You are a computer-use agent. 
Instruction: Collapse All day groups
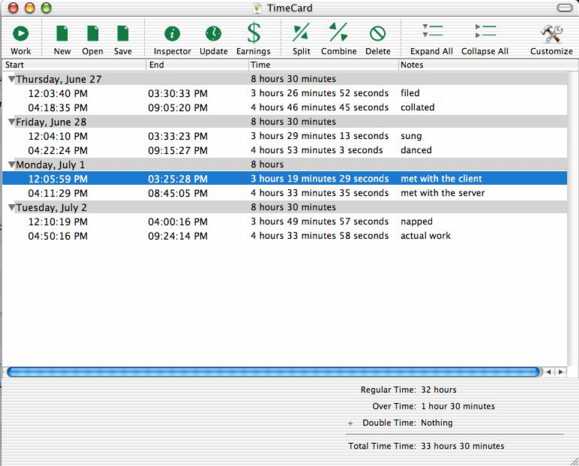(485, 39)
